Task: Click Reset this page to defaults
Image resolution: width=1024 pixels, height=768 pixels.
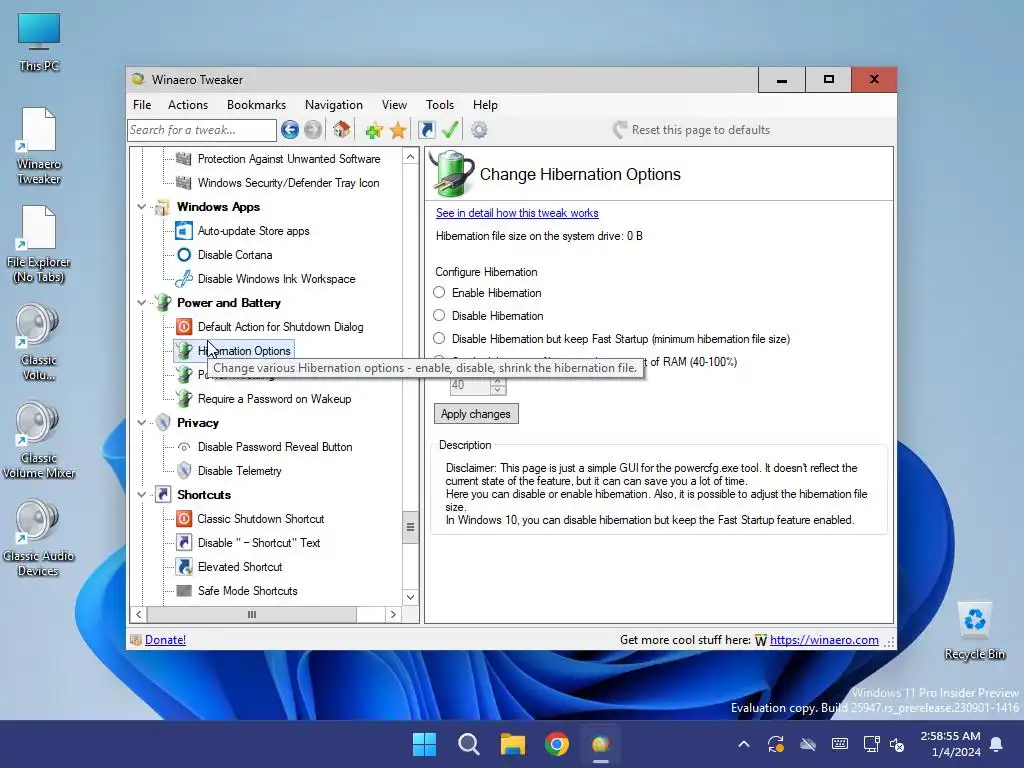Action: click(692, 130)
